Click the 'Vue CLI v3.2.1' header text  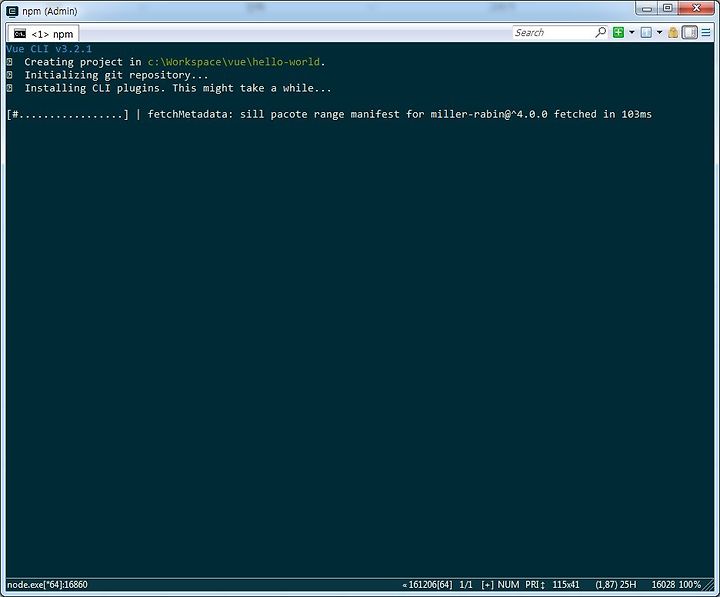pos(49,49)
